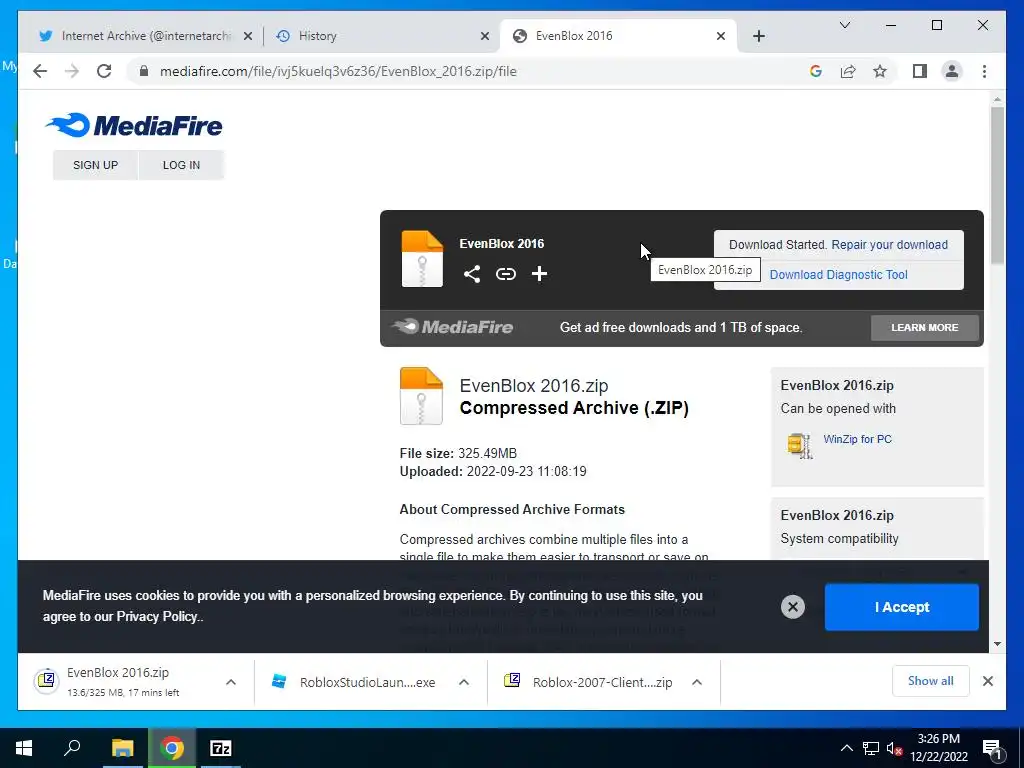This screenshot has width=1024, height=768.
Task: Open File Explorer from taskbar
Action: 122,748
